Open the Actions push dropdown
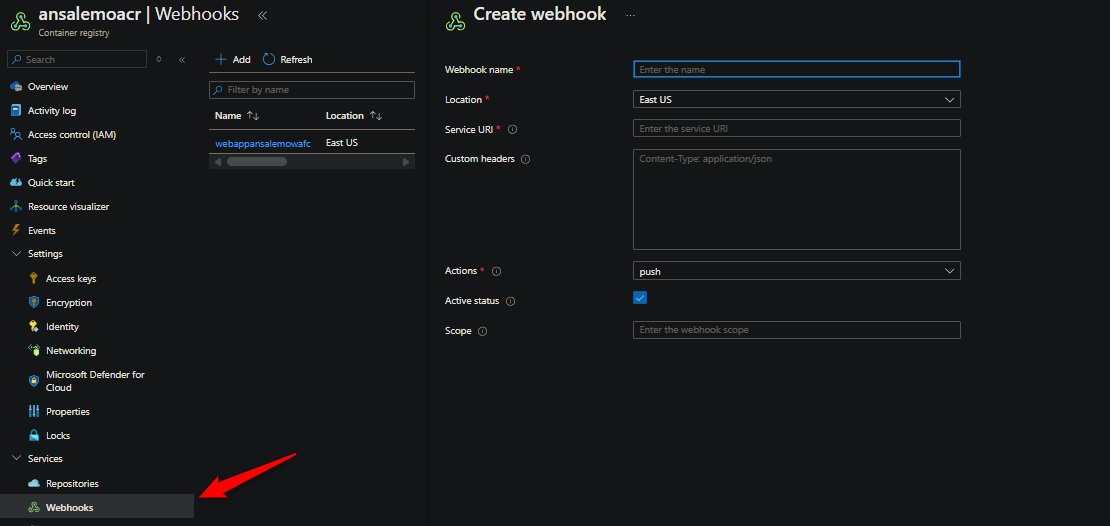 point(796,270)
